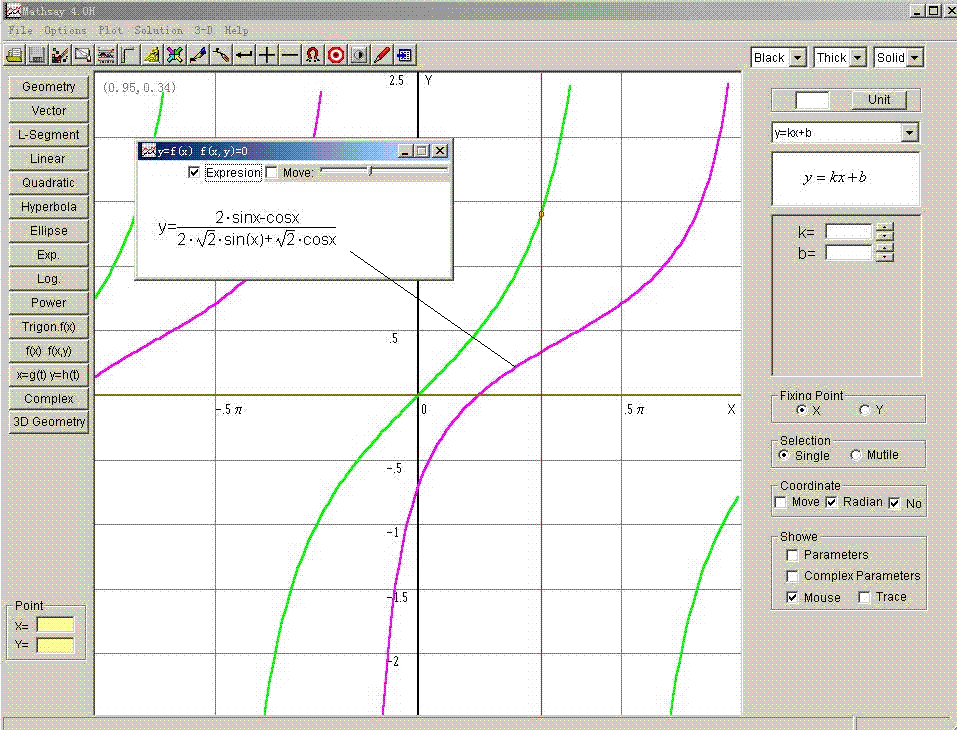Viewport: 957px width, 730px height.
Task: Click the Unit button
Action: (x=879, y=99)
